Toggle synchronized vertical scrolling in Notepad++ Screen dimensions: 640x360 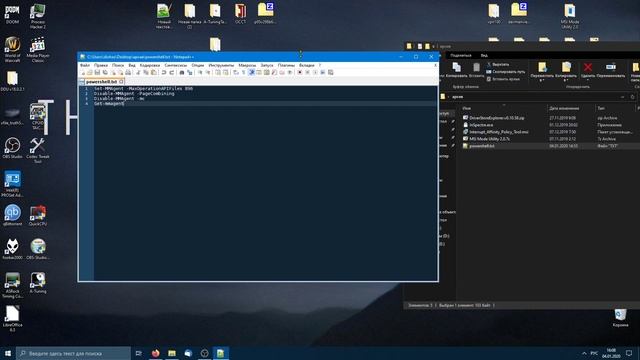pyautogui.click(x=218, y=72)
